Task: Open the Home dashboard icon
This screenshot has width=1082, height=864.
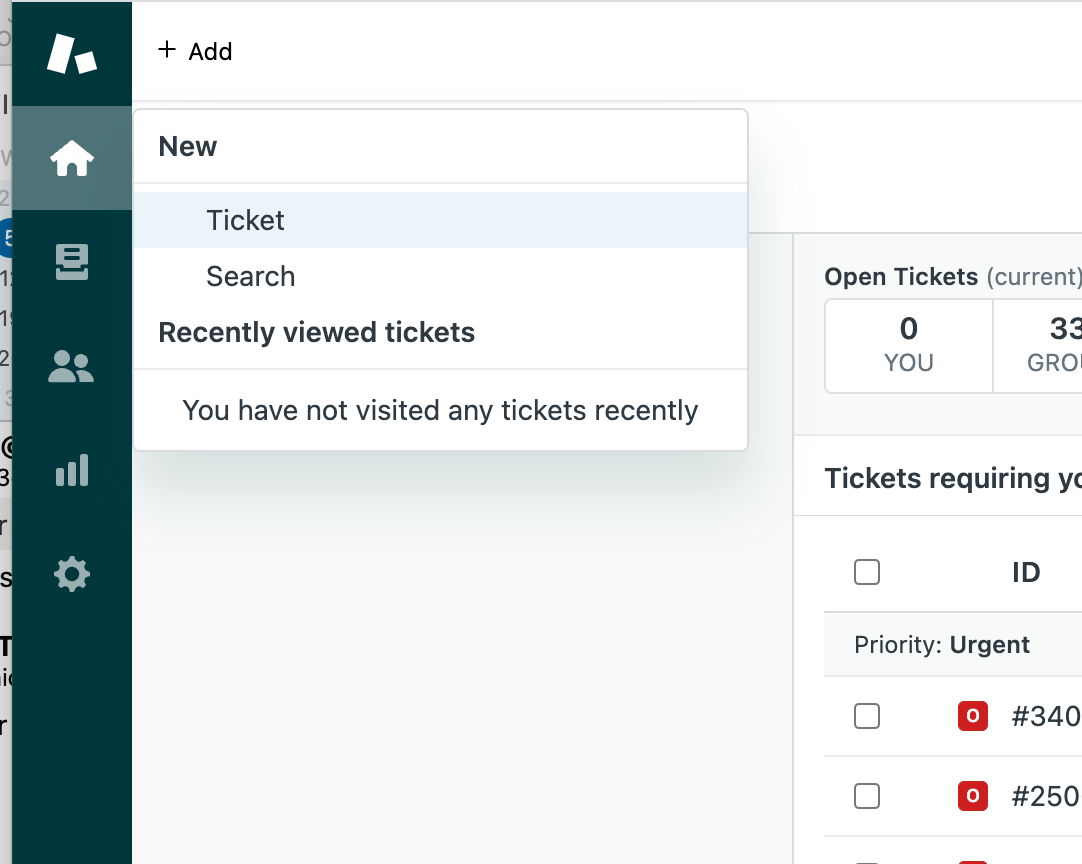Action: (x=72, y=158)
